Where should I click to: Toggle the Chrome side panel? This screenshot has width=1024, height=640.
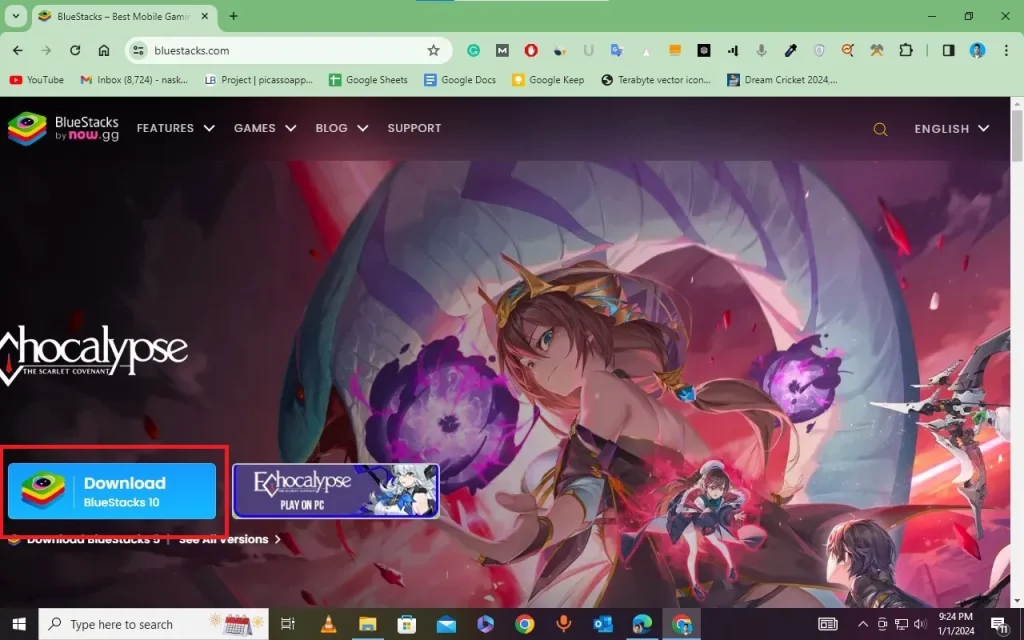tap(948, 50)
